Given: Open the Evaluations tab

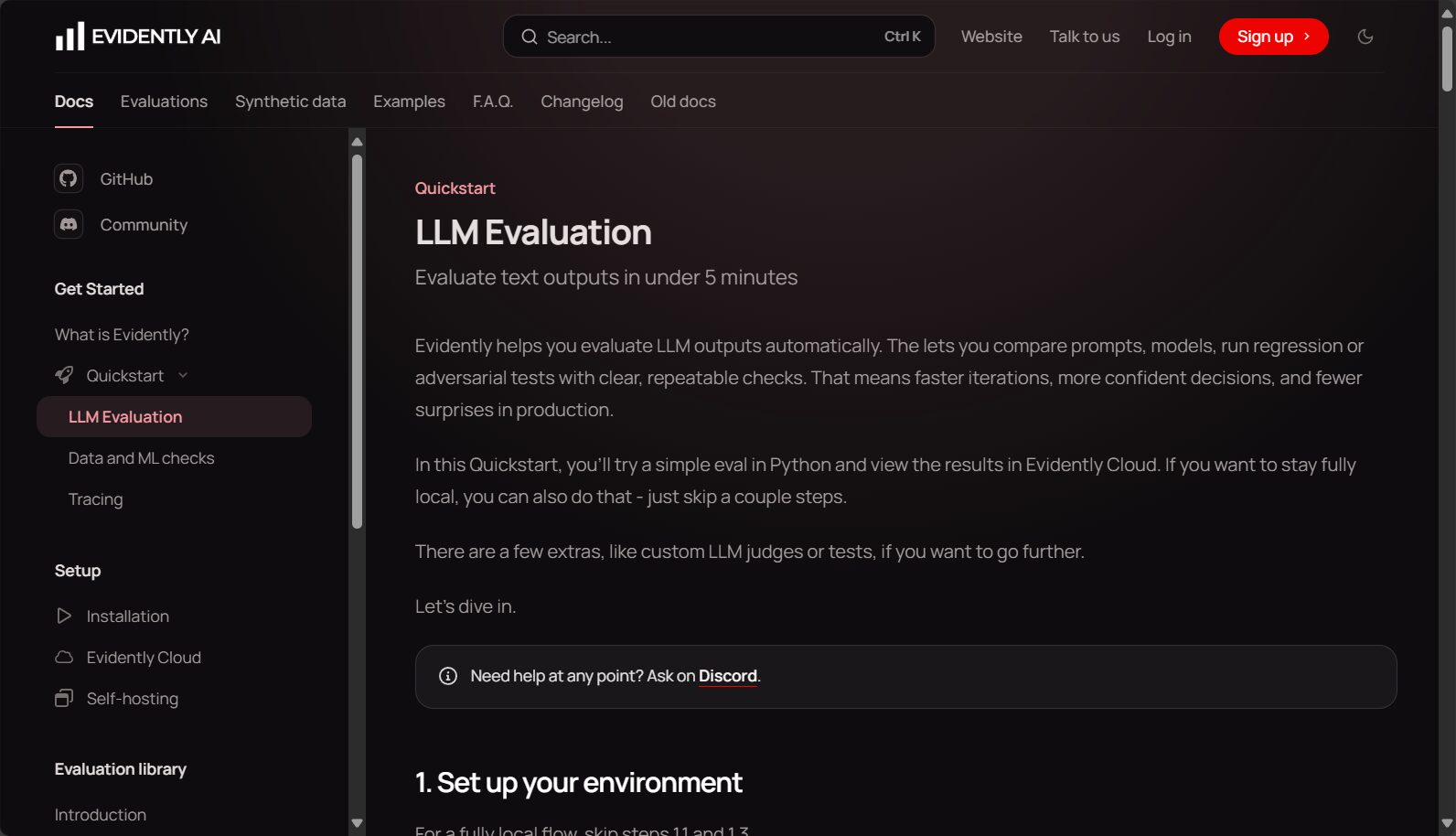Looking at the screenshot, I should coord(164,102).
